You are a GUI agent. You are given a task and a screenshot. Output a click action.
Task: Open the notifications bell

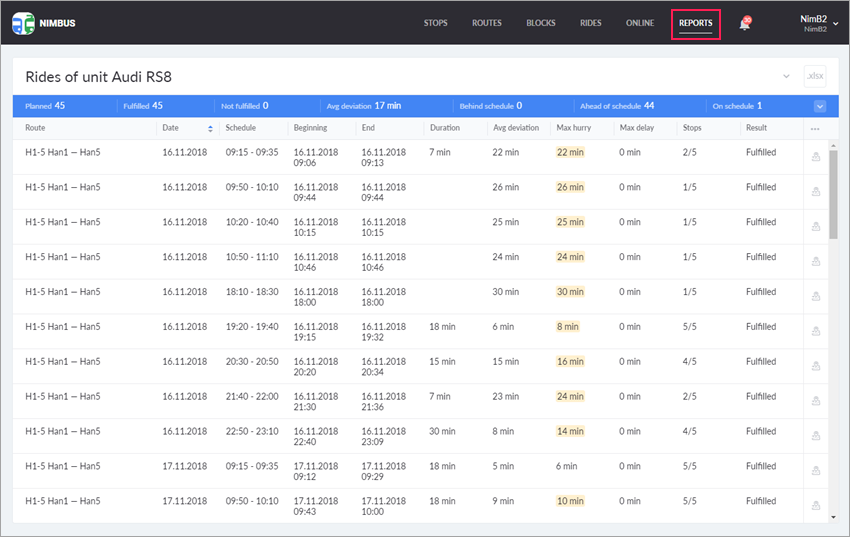tap(744, 24)
